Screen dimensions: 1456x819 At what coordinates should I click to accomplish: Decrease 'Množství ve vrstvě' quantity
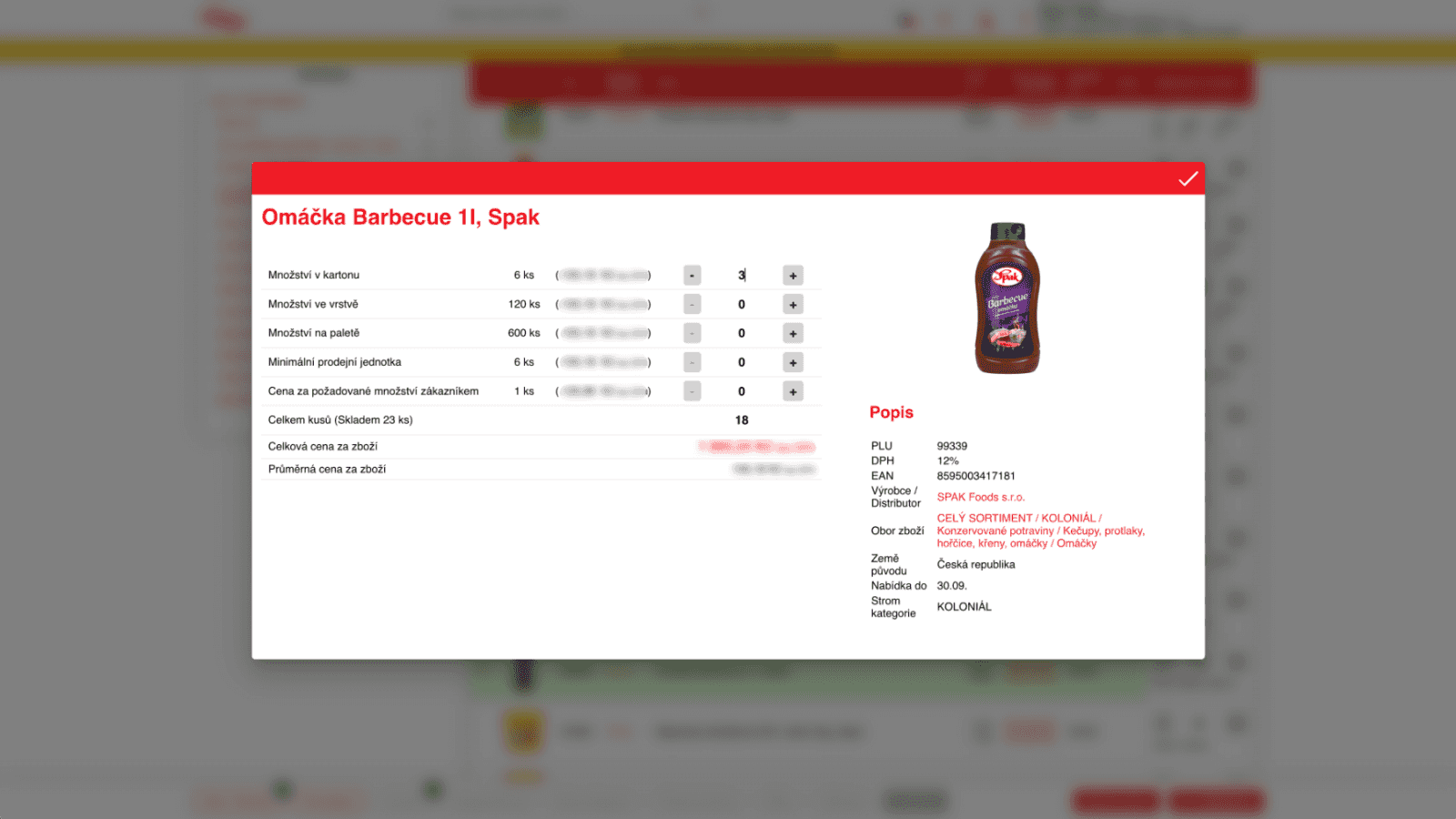point(692,304)
